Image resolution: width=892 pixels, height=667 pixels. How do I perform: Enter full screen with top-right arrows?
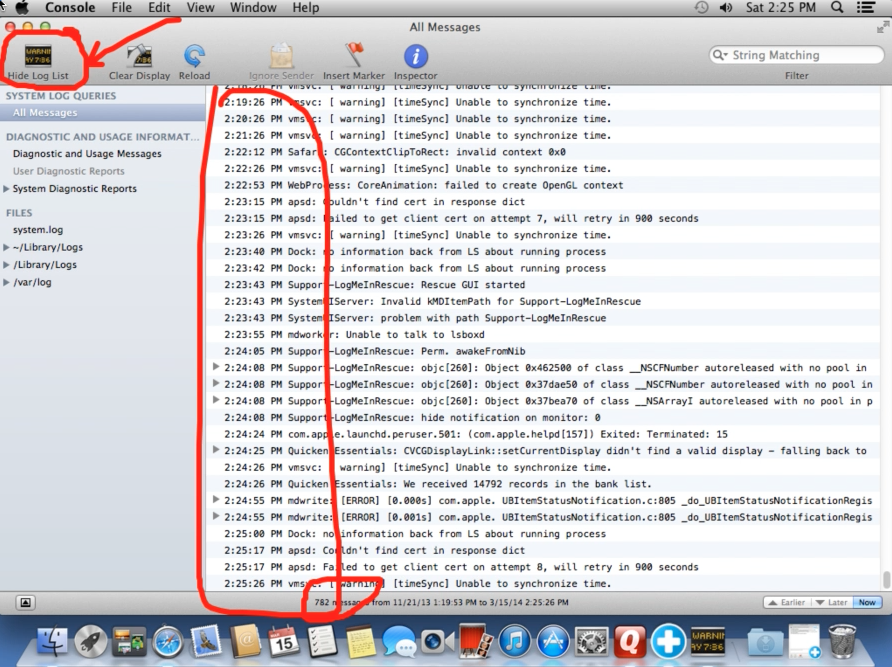[882, 27]
